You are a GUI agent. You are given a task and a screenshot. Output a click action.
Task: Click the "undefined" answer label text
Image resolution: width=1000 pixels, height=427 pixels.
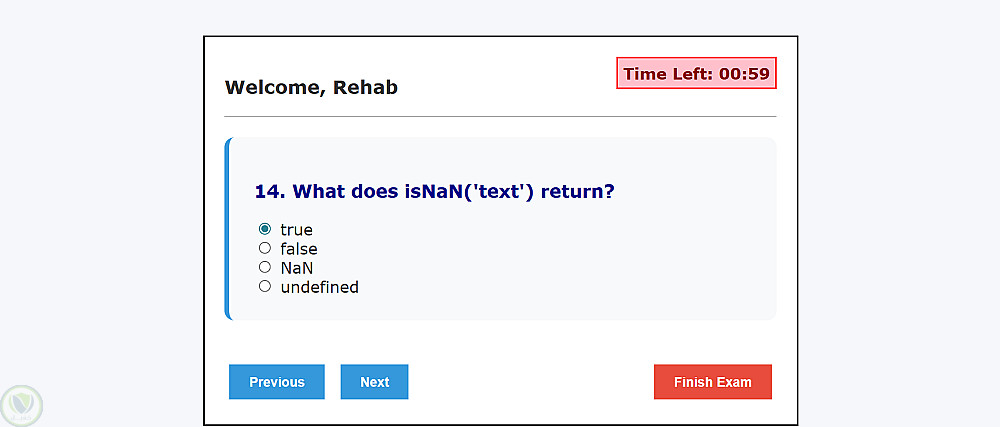pos(319,287)
